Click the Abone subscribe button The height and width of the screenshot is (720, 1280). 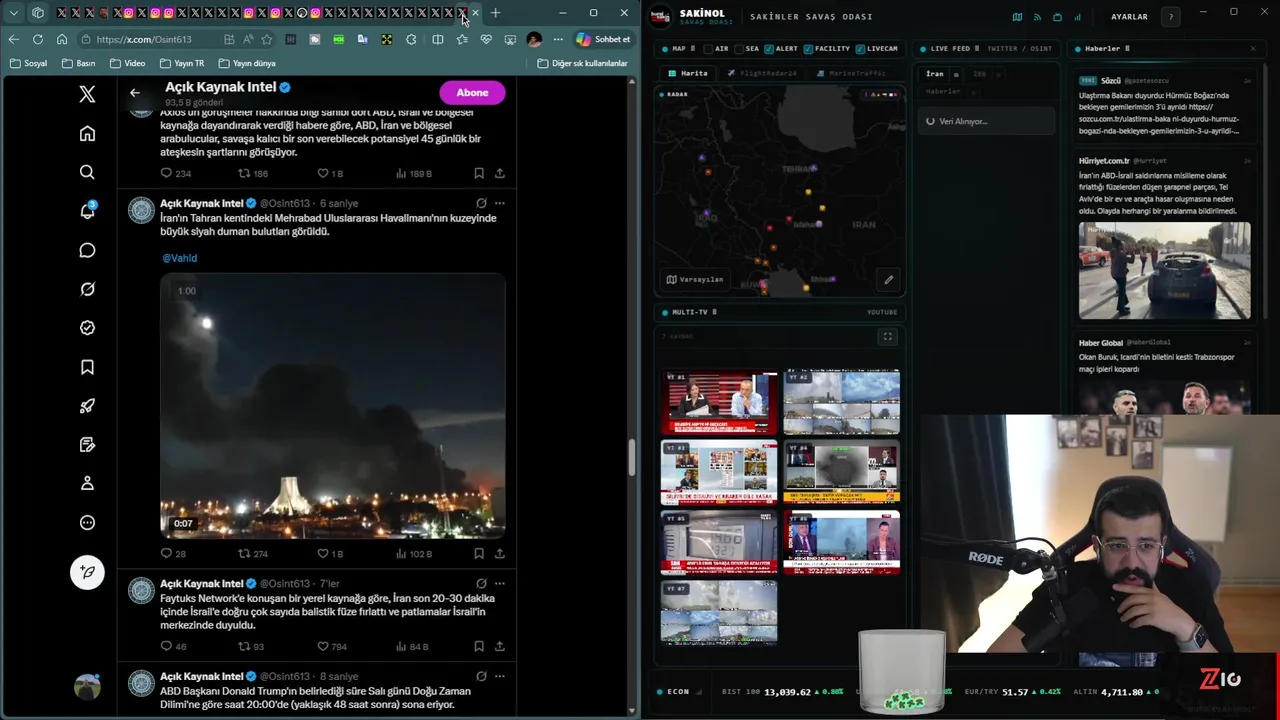pos(472,92)
